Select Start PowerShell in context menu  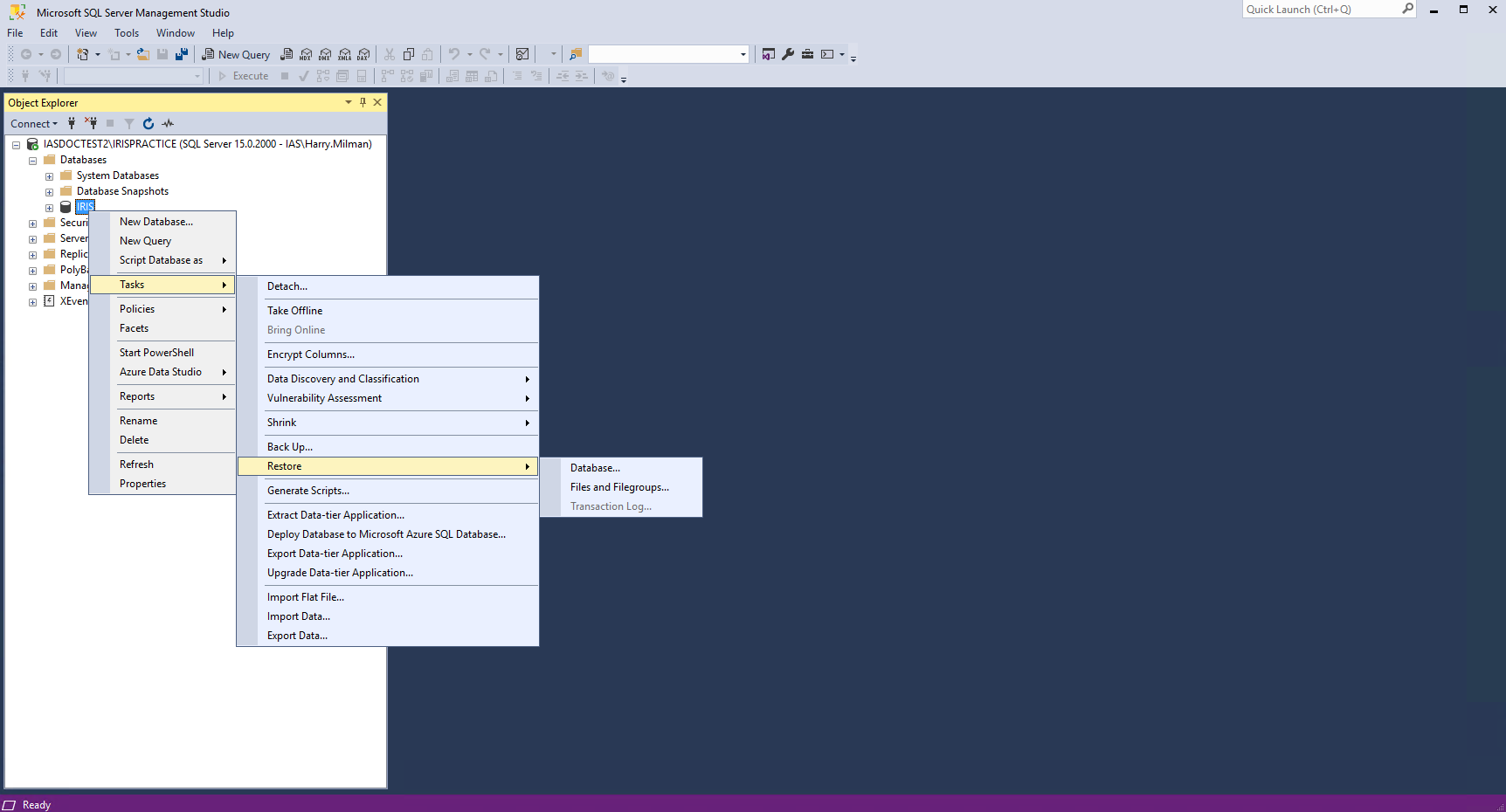(x=162, y=353)
